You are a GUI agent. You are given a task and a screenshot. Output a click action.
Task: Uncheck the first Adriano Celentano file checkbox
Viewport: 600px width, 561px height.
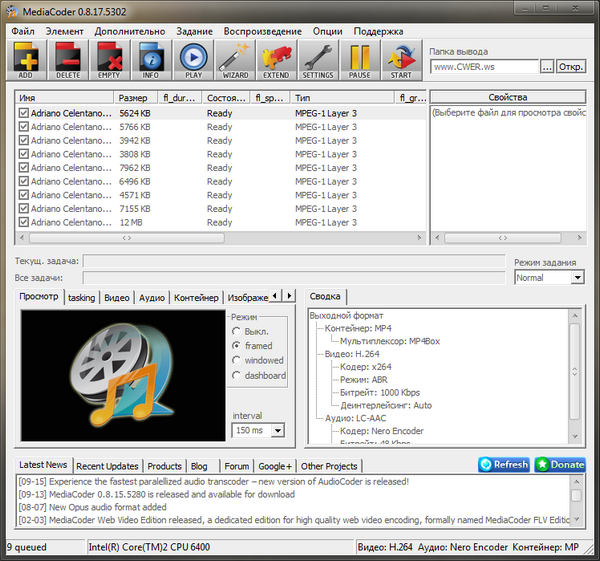pos(24,114)
